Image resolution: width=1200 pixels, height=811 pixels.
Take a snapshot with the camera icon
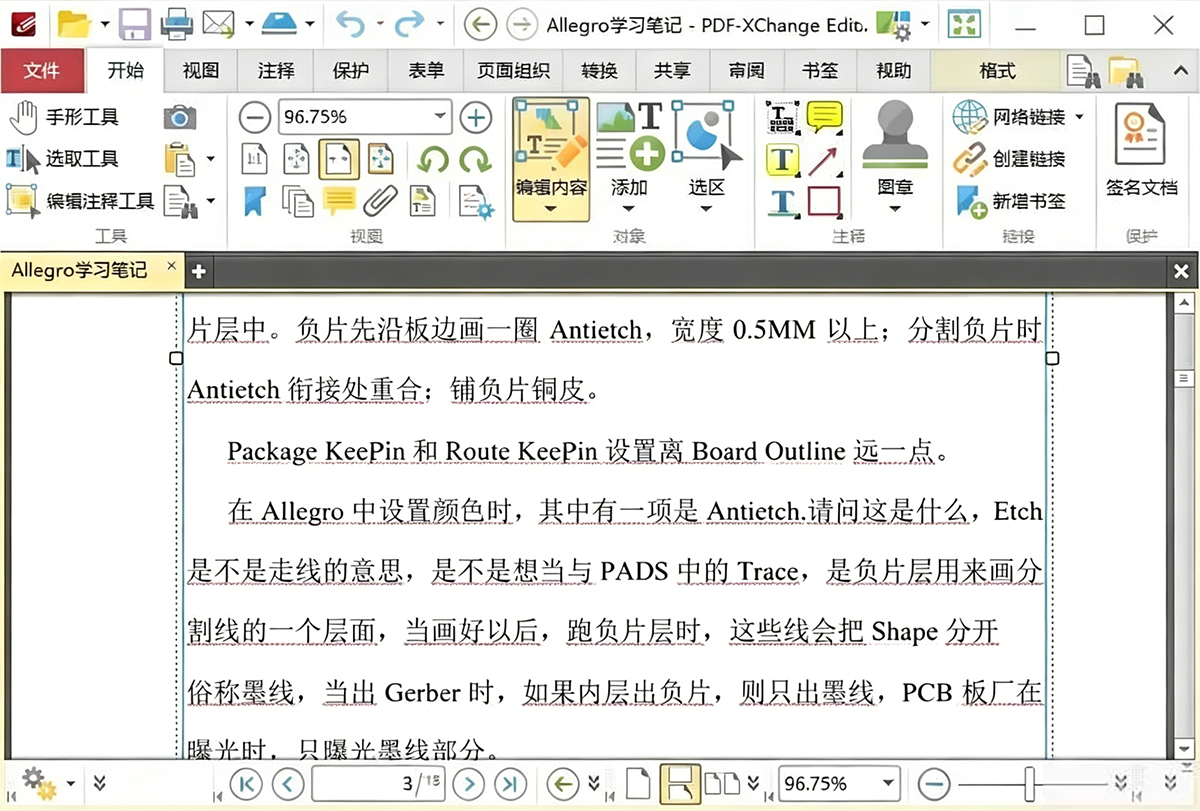pyautogui.click(x=180, y=118)
